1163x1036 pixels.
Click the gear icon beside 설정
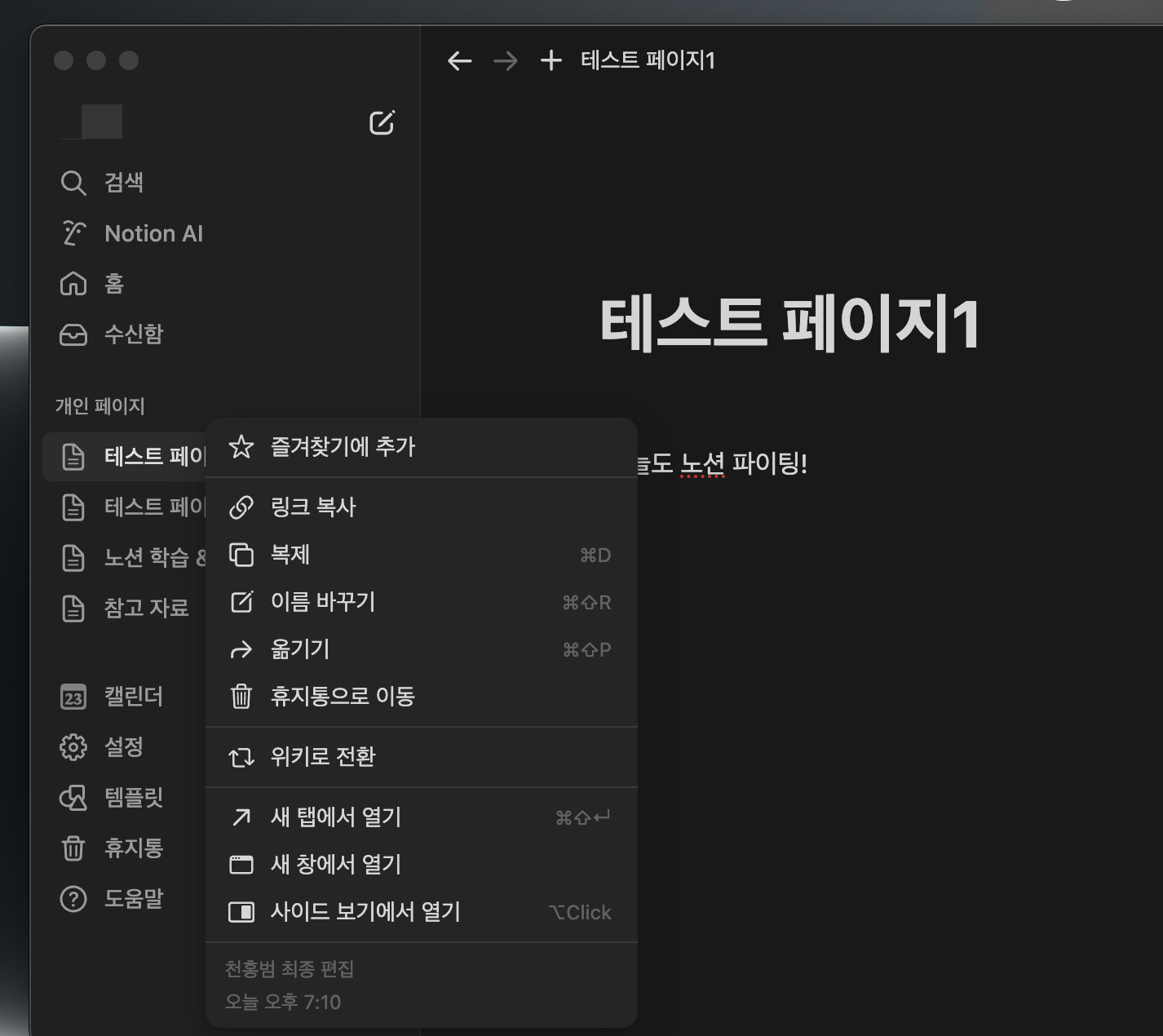click(x=73, y=747)
